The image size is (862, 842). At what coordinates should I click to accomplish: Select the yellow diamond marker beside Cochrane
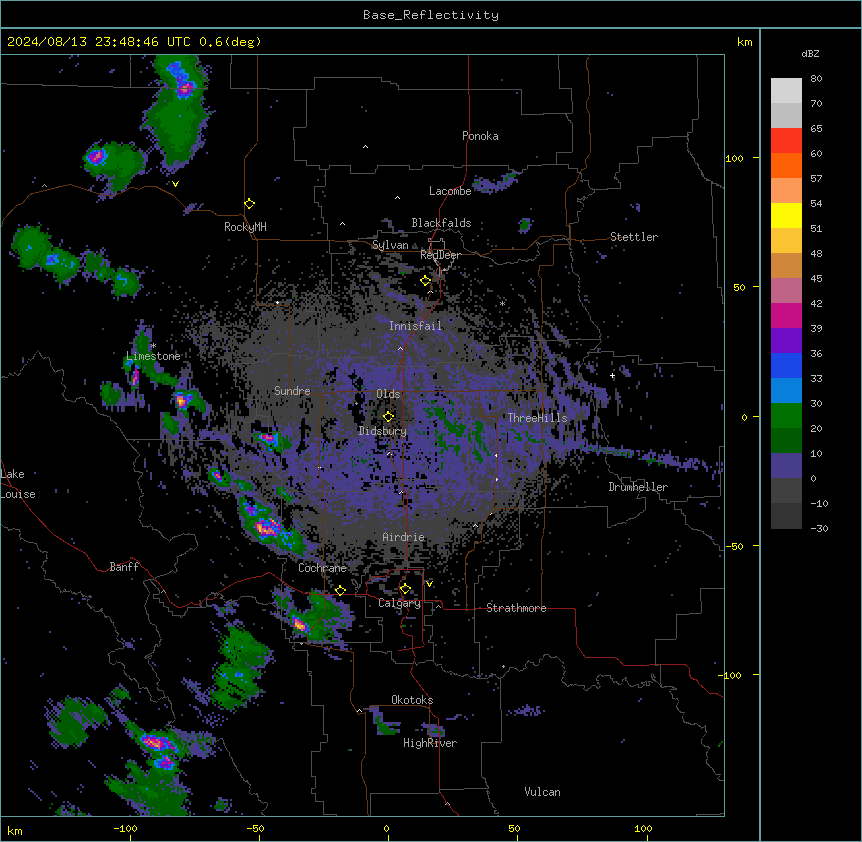pos(340,590)
